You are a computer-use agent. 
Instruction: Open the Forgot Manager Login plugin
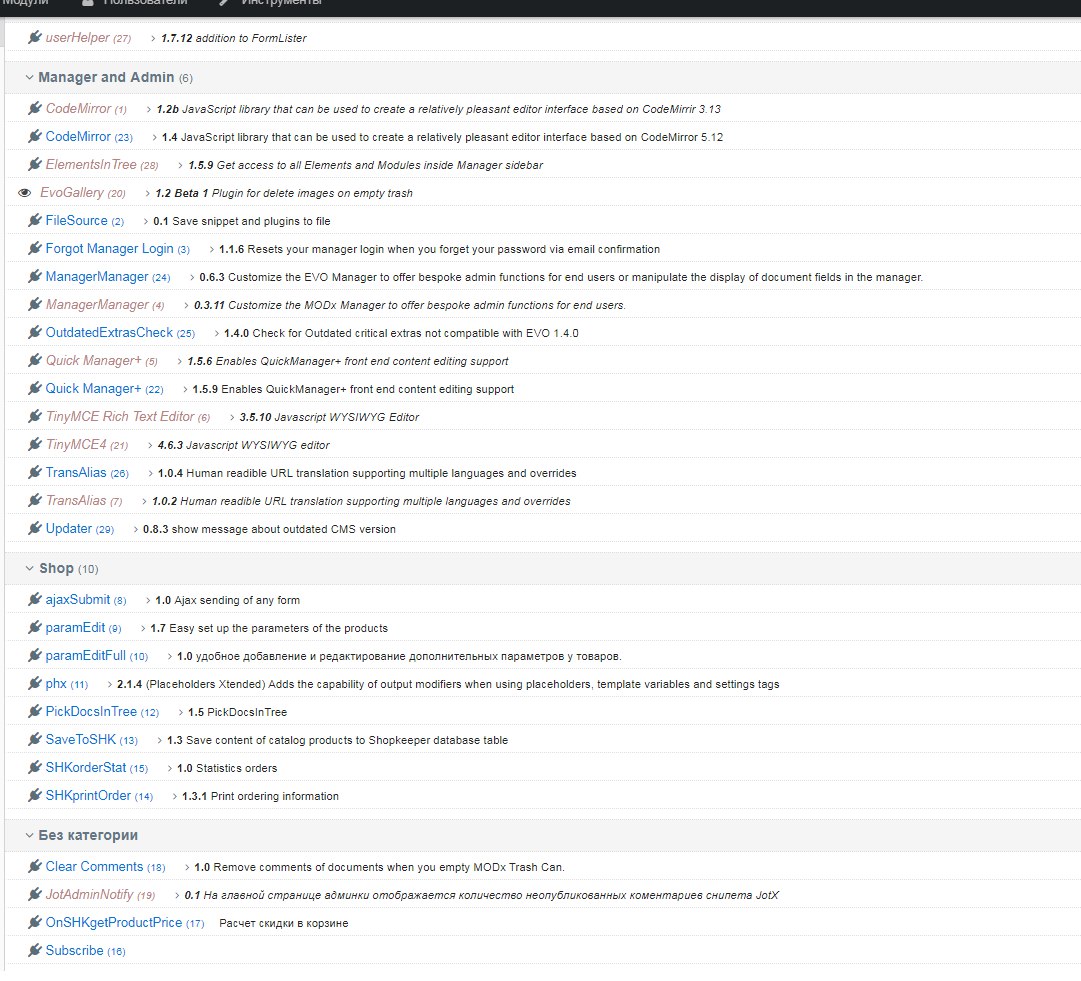[110, 248]
